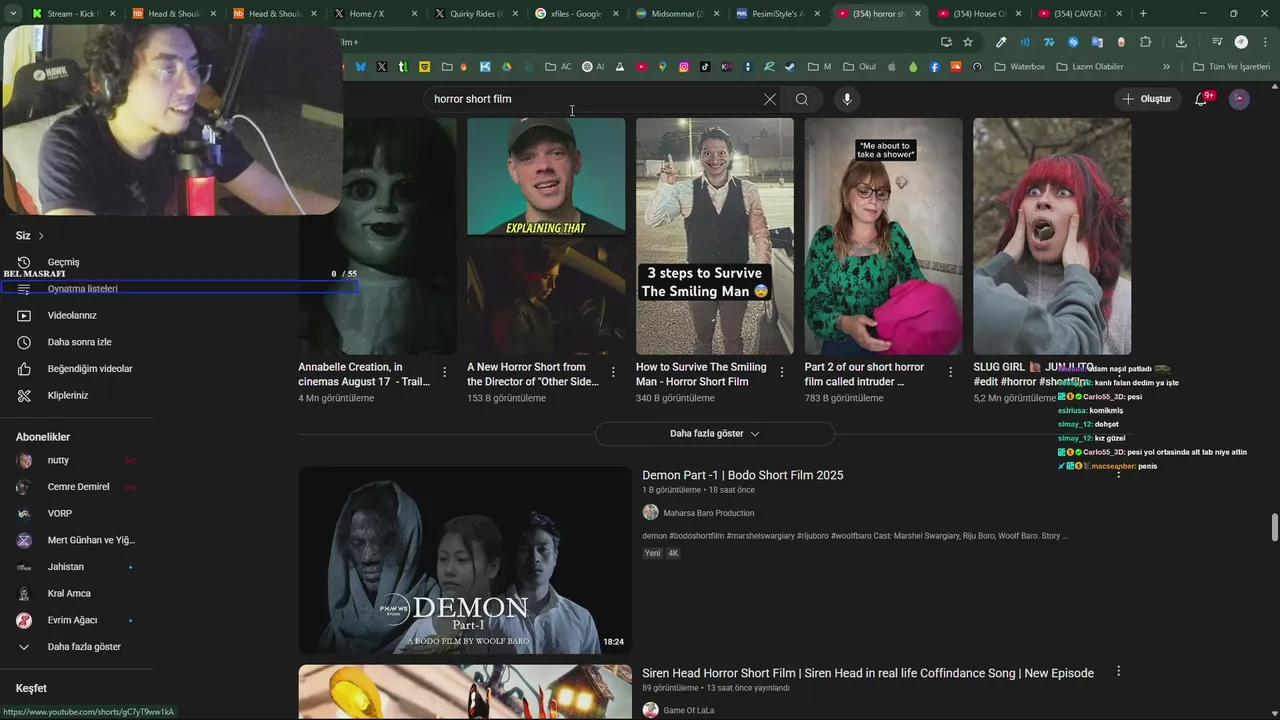Open the Google Drive bookmark icon
The height and width of the screenshot is (720, 1280).
[x=506, y=67]
